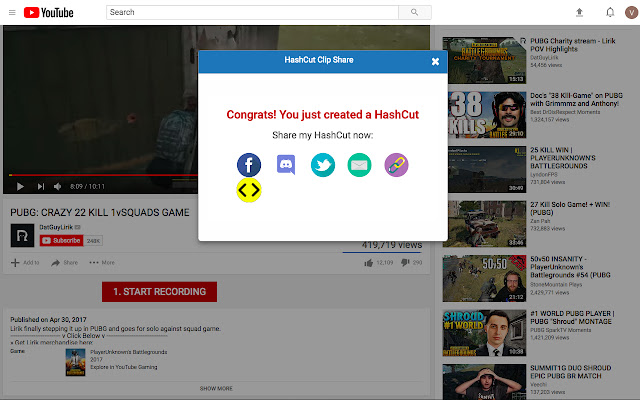640x400 pixels.
Task: Open 27 Kill Solo Game! + WIN! title
Action: click(570, 209)
